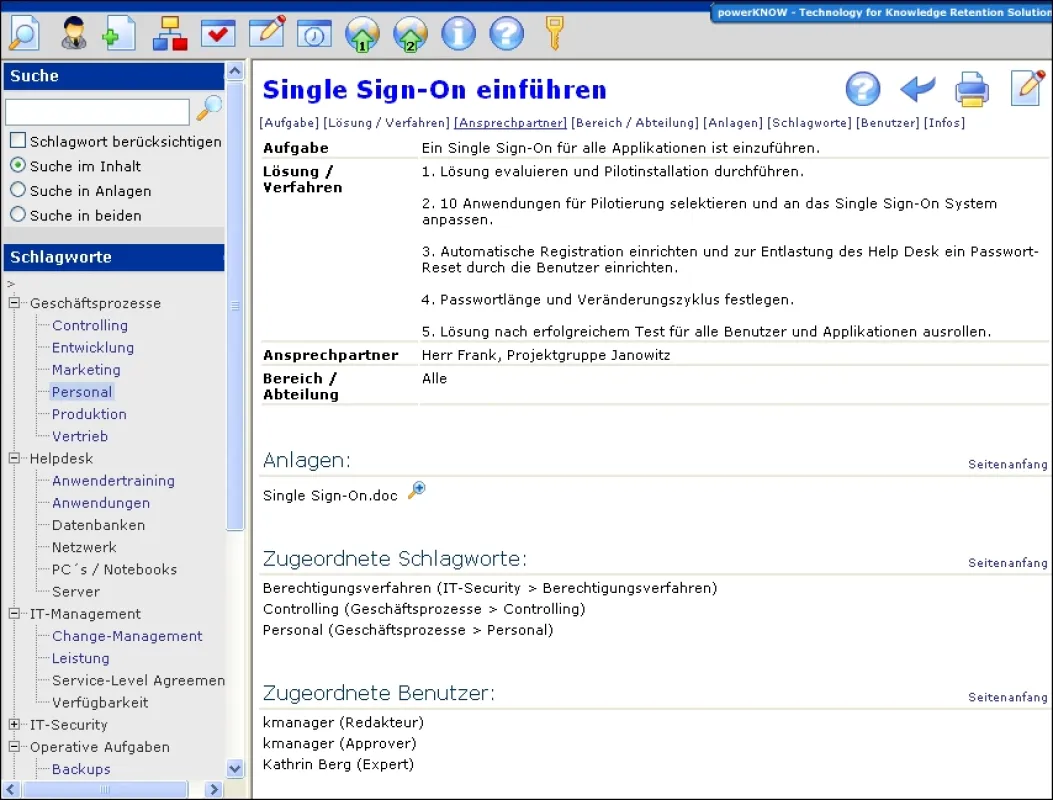
Task: Click Seitenanfang link next to Zugeordnete Benutzer
Action: [x=1007, y=697]
